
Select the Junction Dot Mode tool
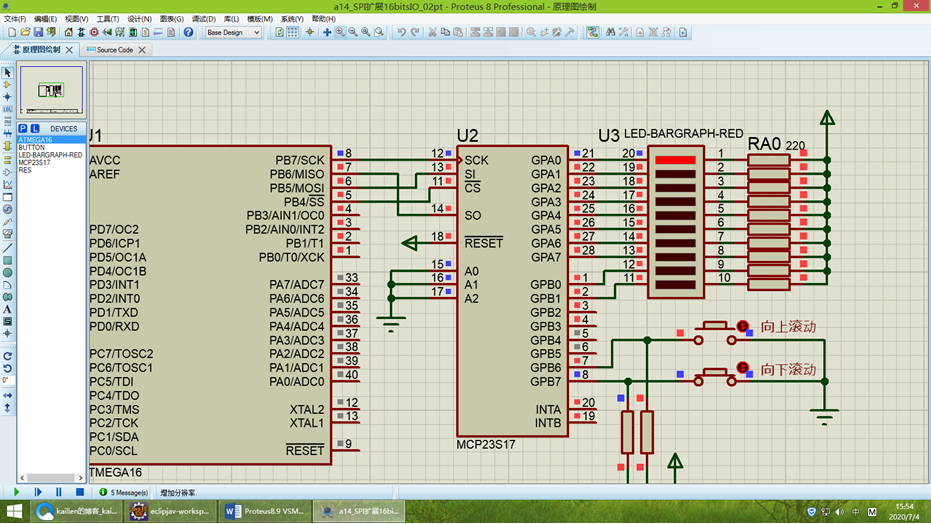pyautogui.click(x=7, y=97)
